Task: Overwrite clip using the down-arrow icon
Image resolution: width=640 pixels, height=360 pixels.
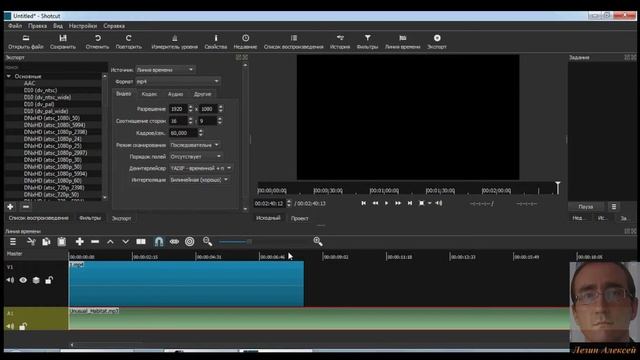Action: point(125,242)
